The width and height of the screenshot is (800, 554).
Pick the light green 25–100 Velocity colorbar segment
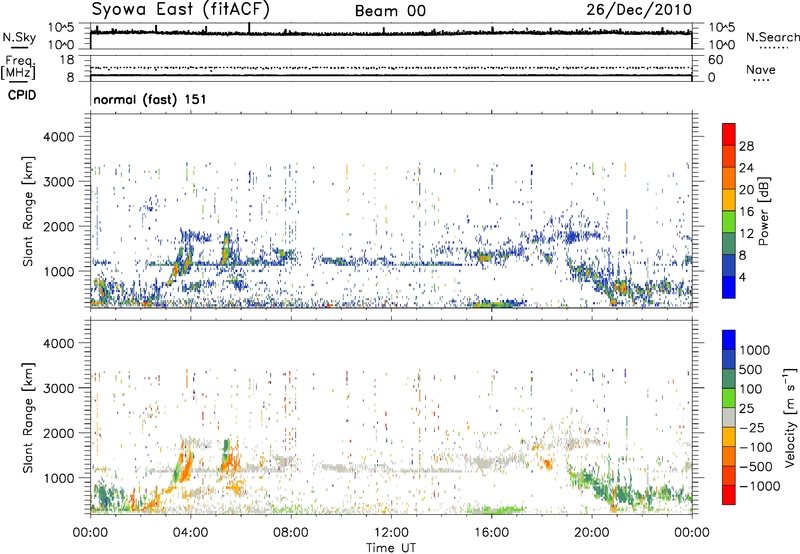pos(729,398)
